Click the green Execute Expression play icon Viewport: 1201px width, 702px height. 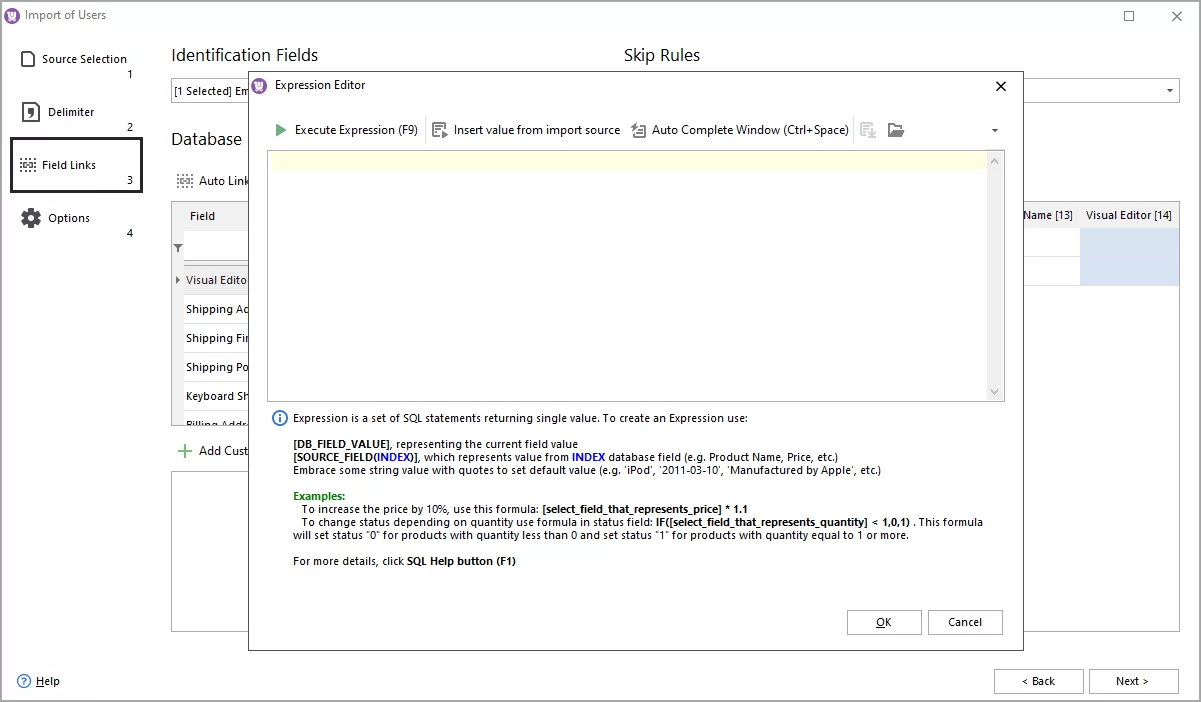click(281, 130)
